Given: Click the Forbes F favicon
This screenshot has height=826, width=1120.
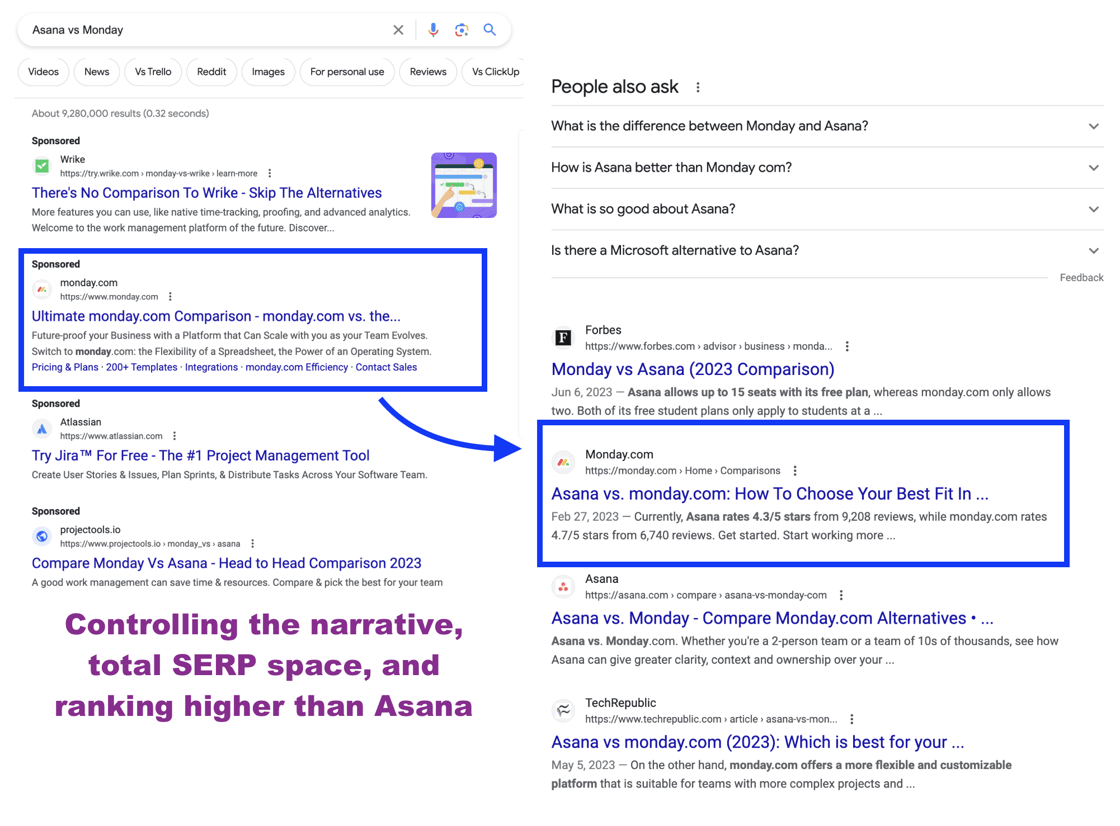Looking at the screenshot, I should (x=564, y=337).
